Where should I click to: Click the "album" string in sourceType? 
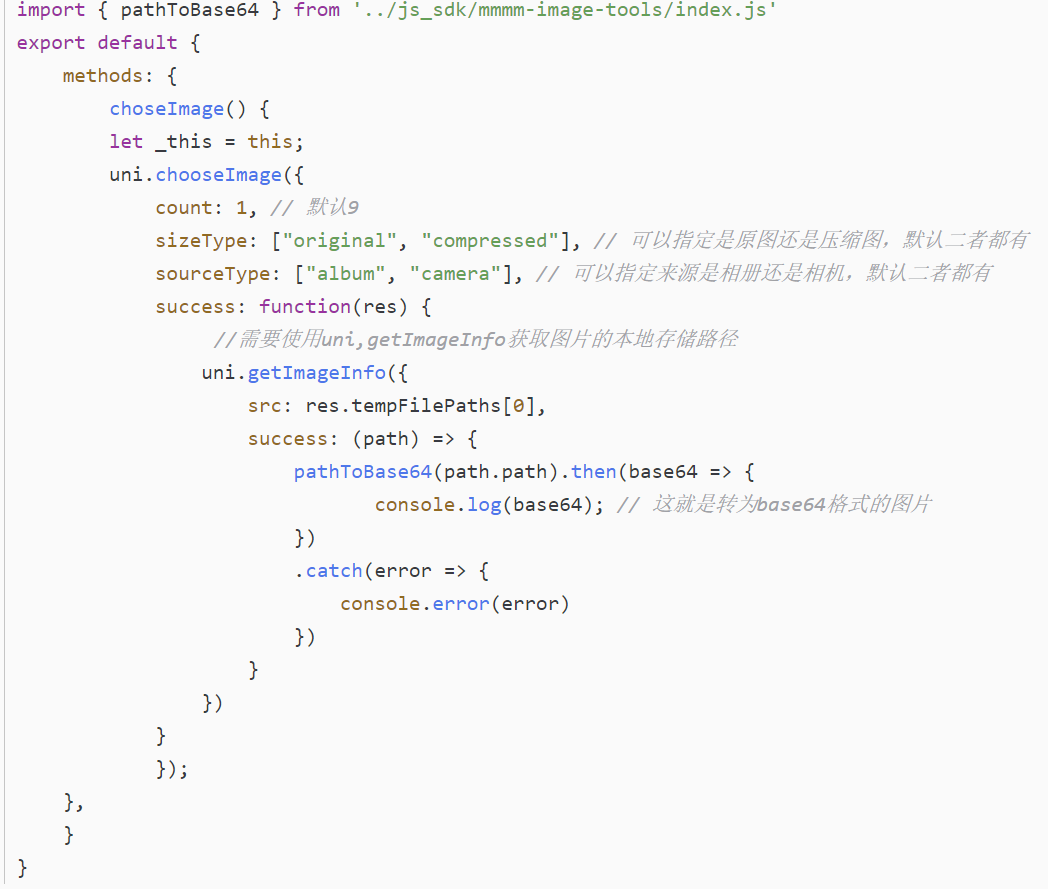[x=346, y=273]
